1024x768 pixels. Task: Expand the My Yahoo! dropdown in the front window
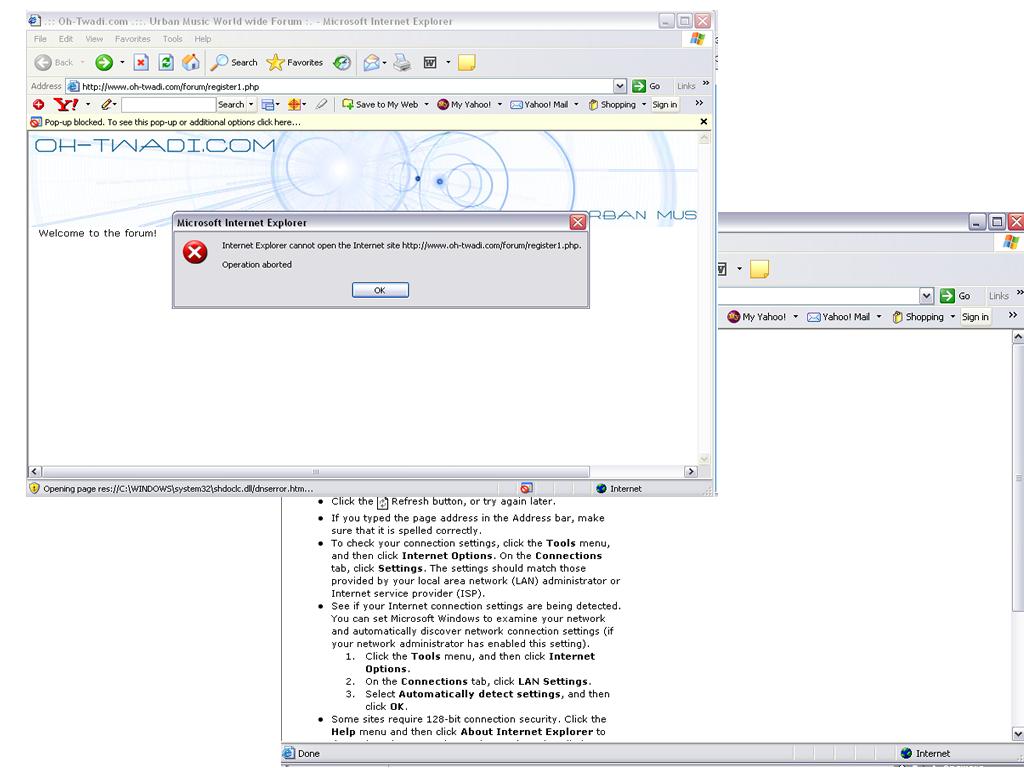click(x=500, y=104)
